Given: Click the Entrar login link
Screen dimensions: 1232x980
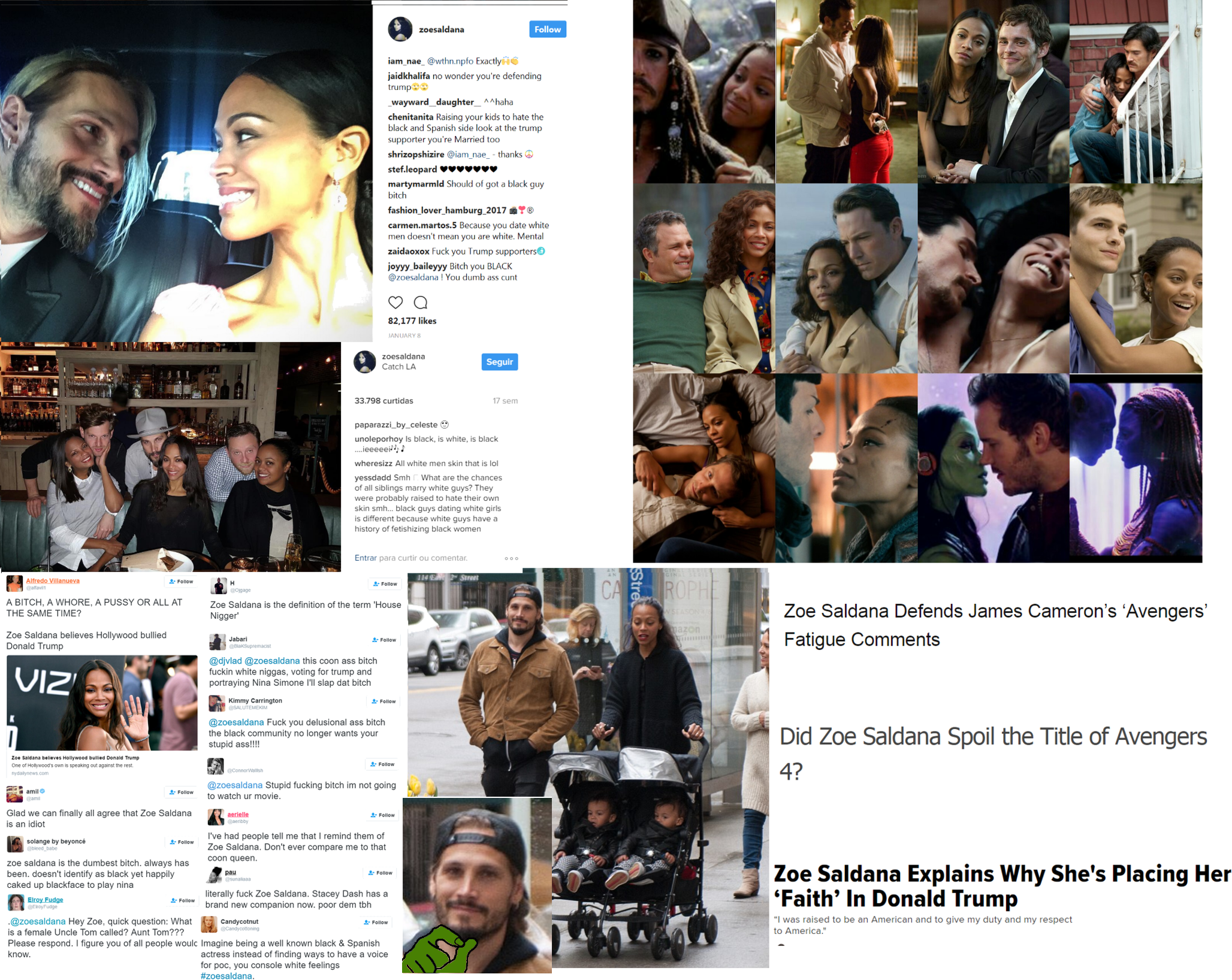Looking at the screenshot, I should pyautogui.click(x=365, y=558).
